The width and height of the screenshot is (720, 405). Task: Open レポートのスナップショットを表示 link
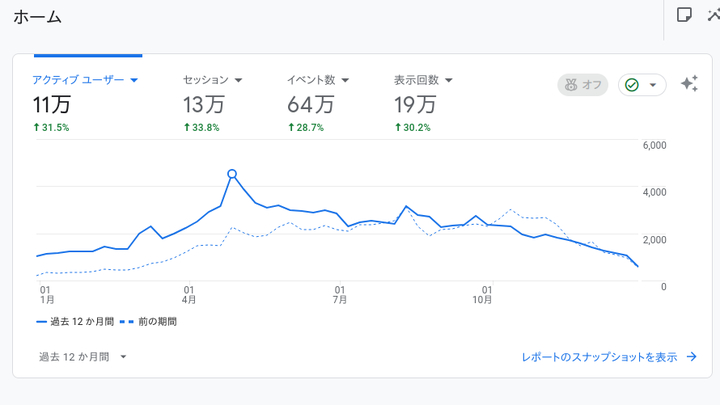(599, 357)
